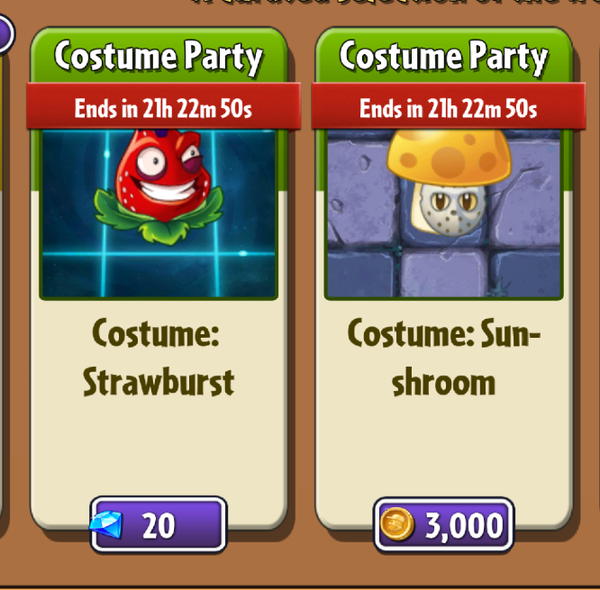Click the Sun-shroom's cheese hat
The width and height of the screenshot is (600, 590).
pyautogui.click(x=449, y=157)
